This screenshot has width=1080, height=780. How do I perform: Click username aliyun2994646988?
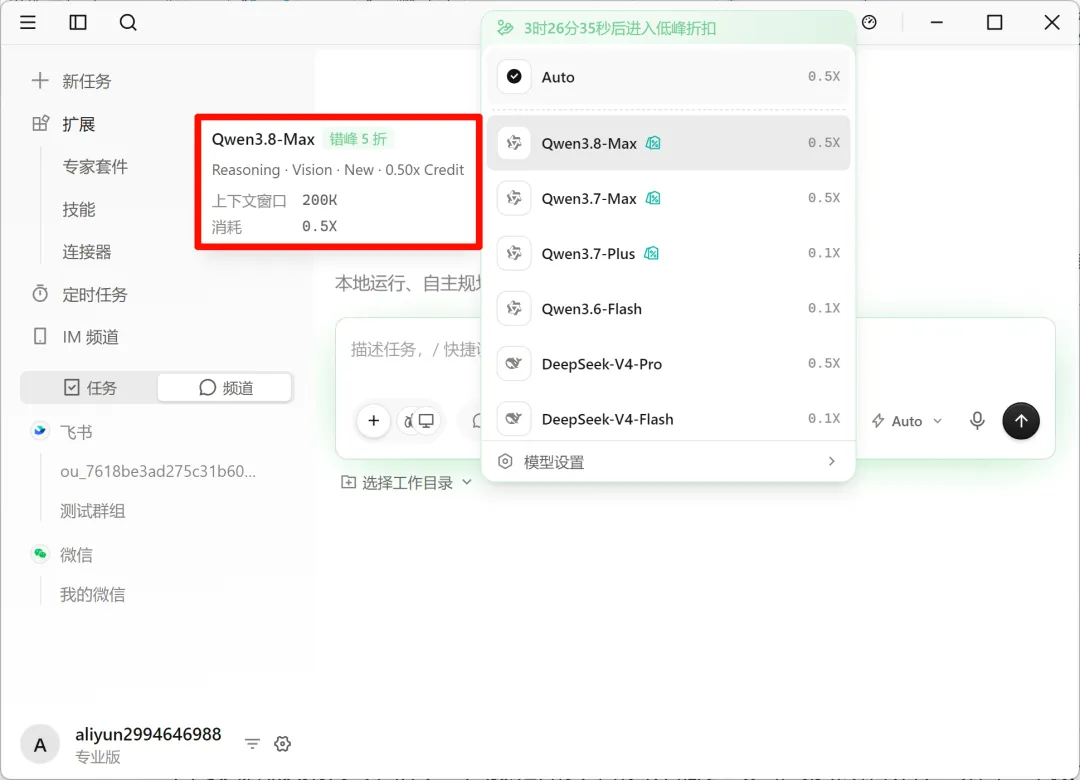coord(148,735)
